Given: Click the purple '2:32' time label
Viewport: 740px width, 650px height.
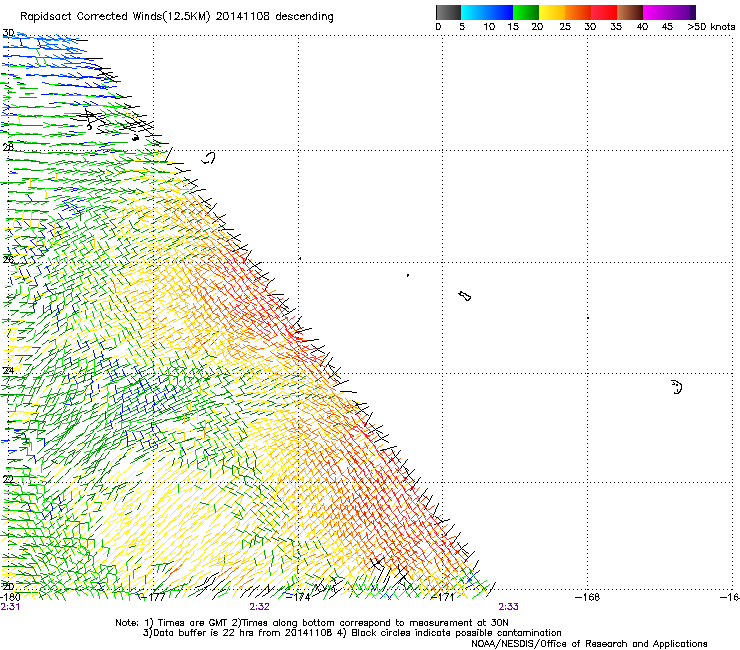Looking at the screenshot, I should 260,607.
